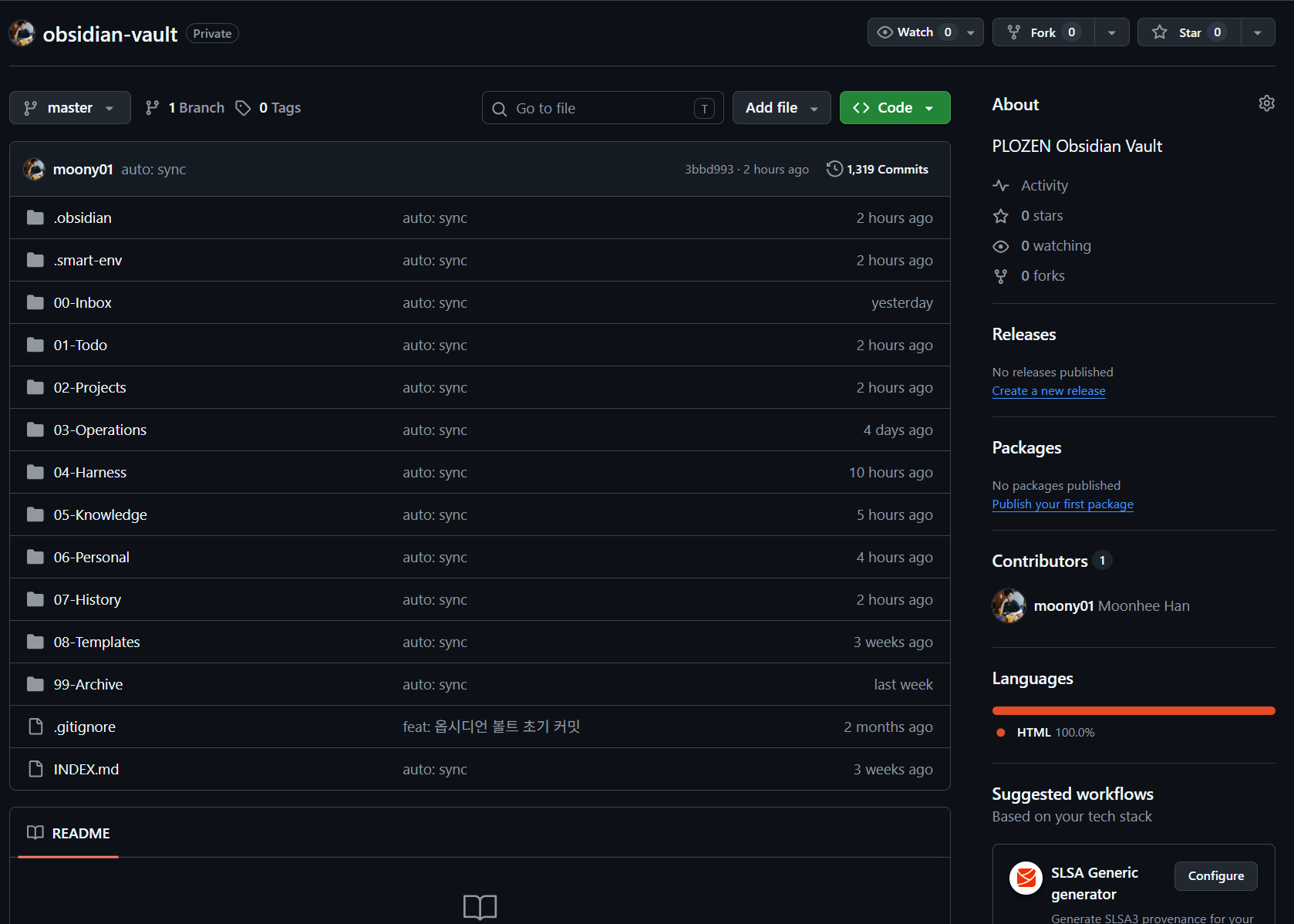Open the moony01 contributor avatar
Viewport: 1294px width, 924px height.
click(1009, 605)
